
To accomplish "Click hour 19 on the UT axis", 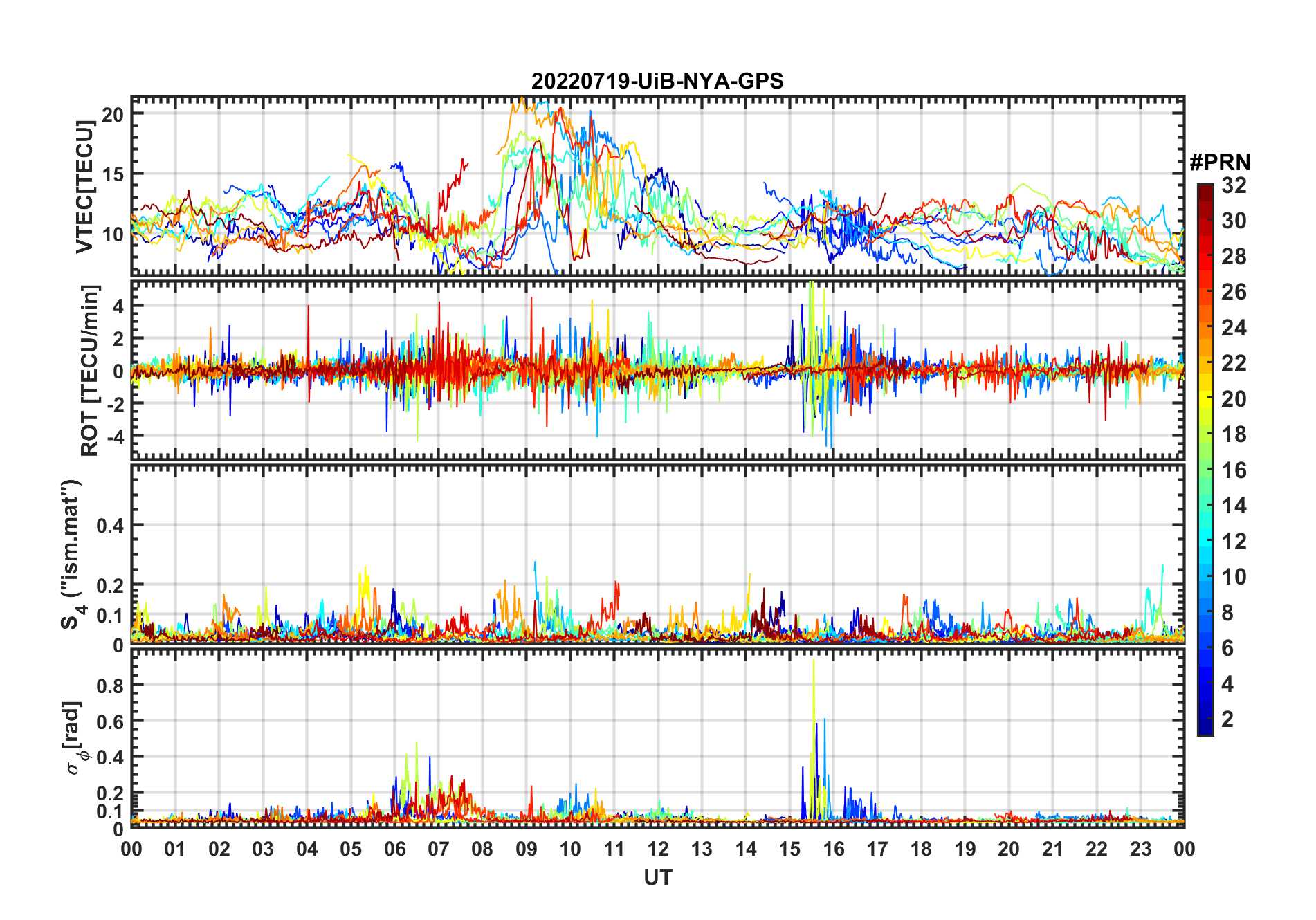I will 965,849.
